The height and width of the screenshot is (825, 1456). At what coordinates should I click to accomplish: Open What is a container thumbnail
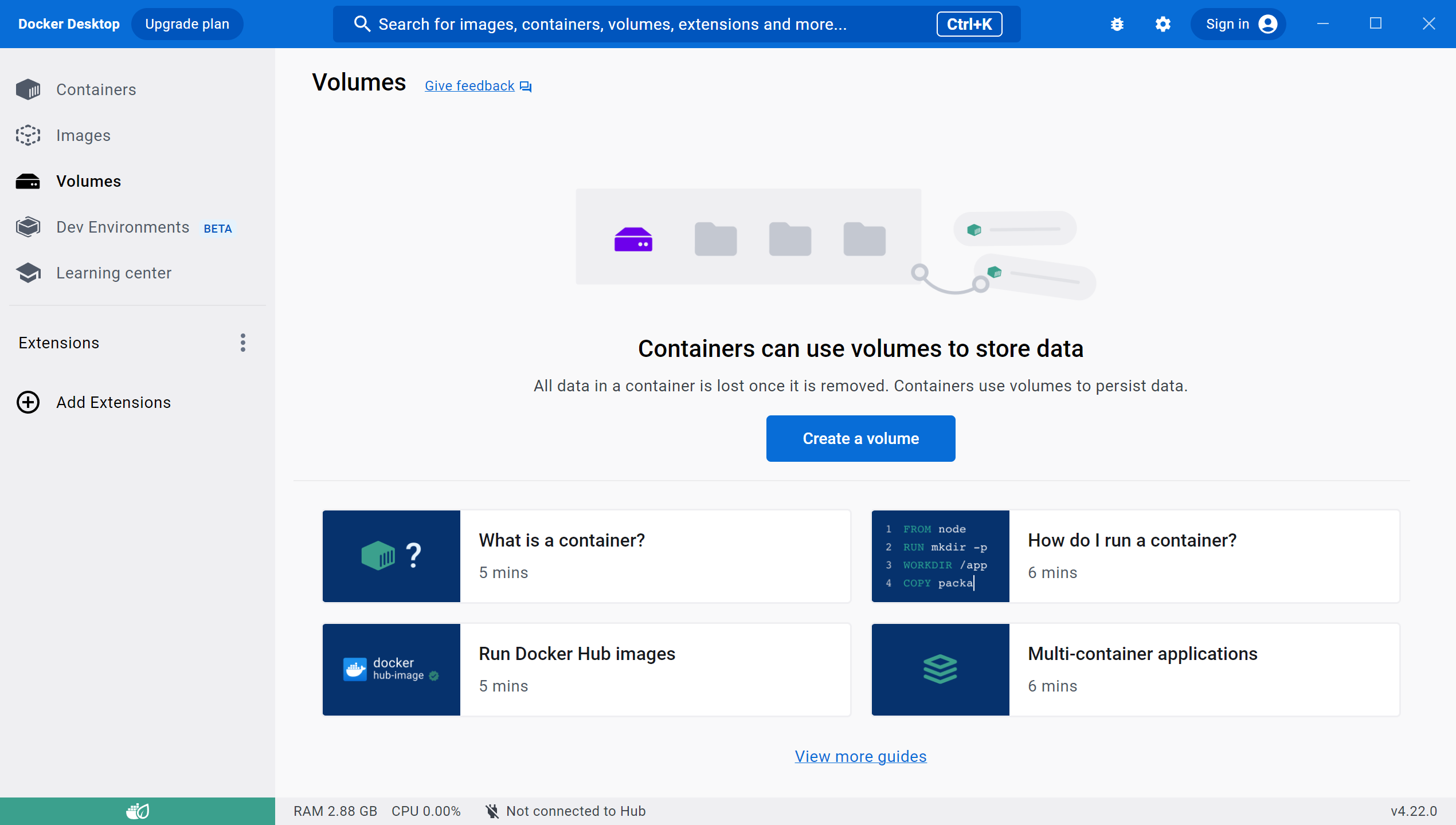(x=392, y=556)
